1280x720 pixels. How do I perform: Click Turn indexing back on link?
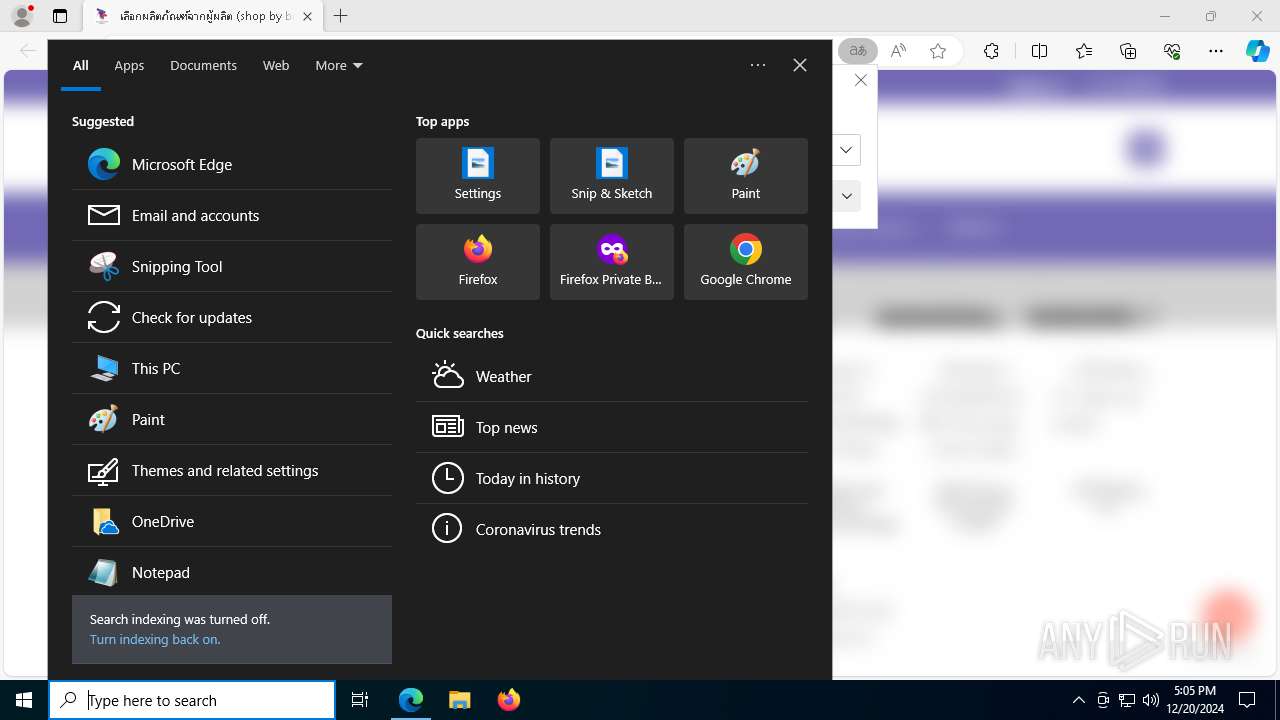click(155, 639)
